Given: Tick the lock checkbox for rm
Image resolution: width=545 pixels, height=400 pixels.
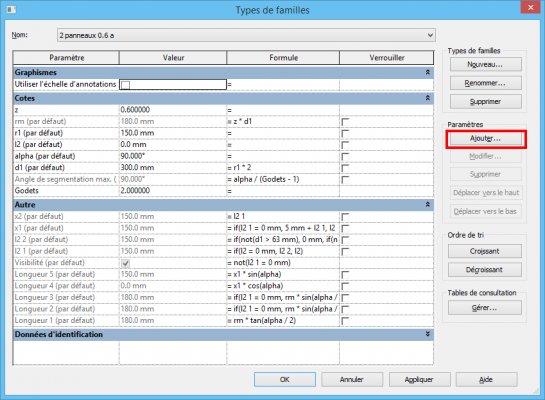Looking at the screenshot, I should point(345,122).
